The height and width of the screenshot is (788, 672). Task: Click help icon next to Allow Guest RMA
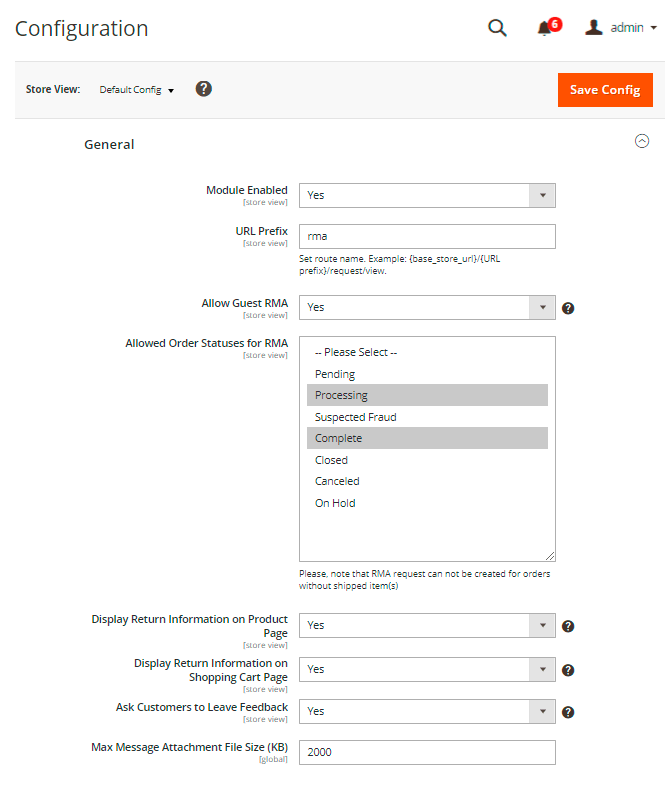pos(568,308)
